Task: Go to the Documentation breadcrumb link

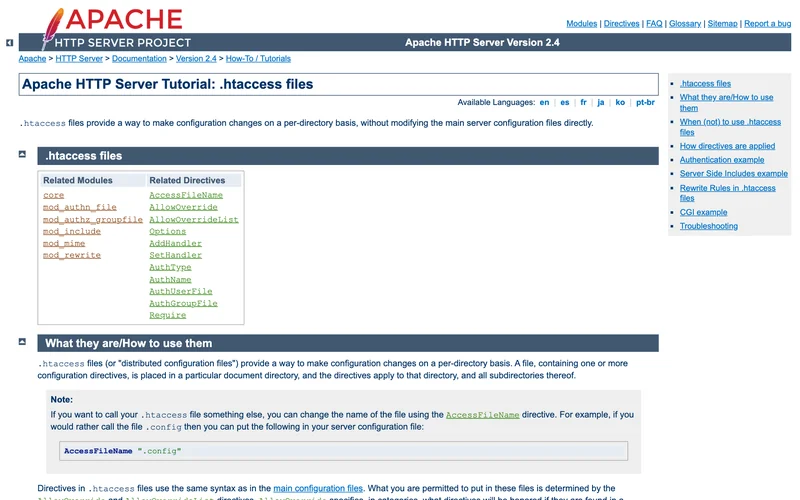Action: (139, 59)
